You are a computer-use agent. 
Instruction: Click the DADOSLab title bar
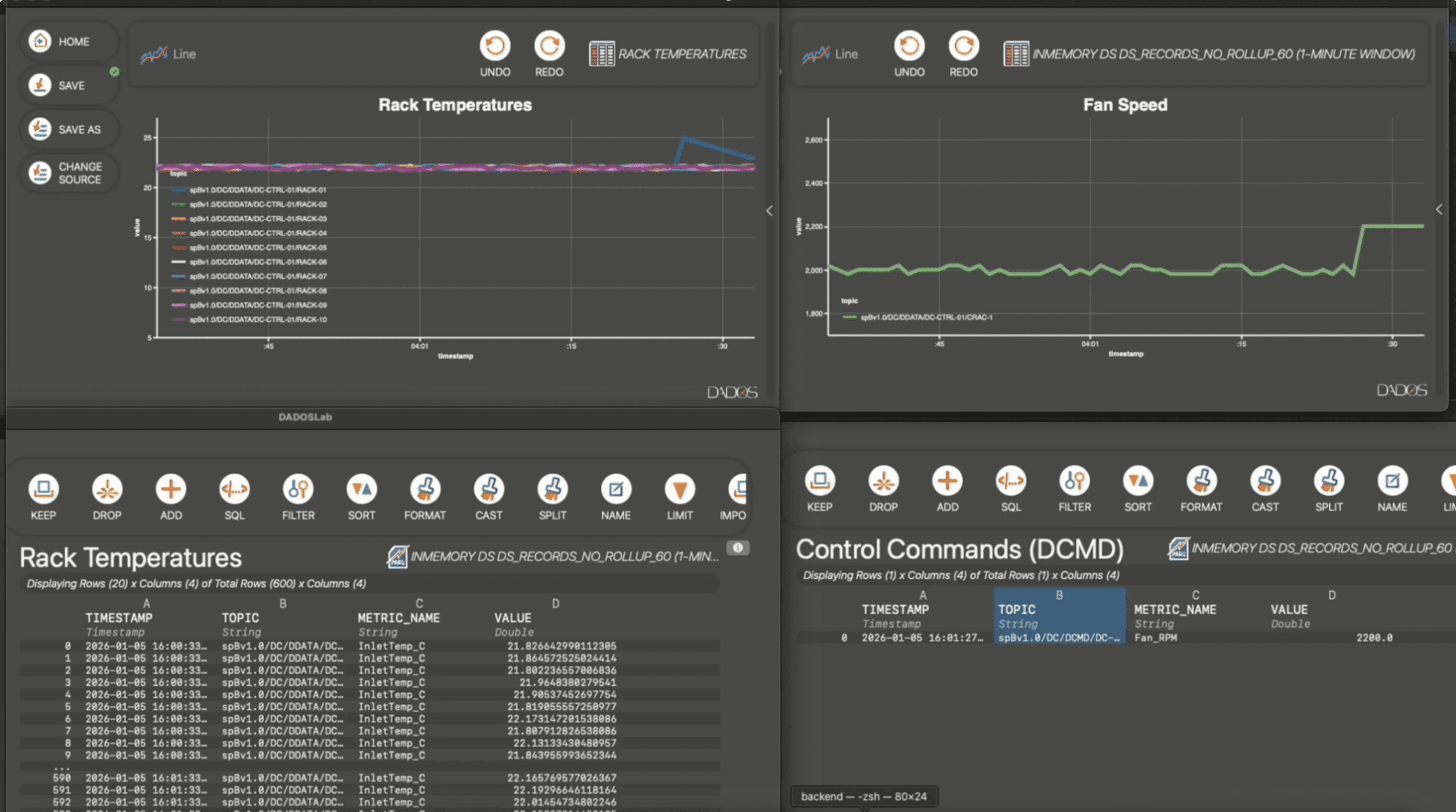pos(306,417)
